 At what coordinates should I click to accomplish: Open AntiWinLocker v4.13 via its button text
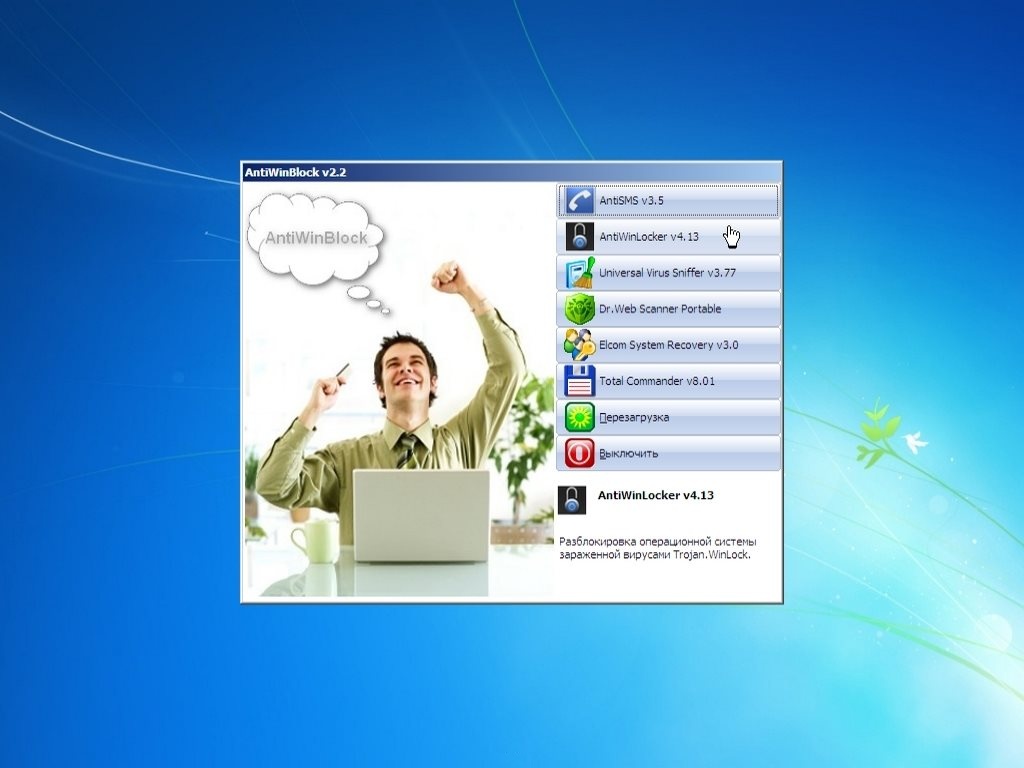[x=648, y=237]
